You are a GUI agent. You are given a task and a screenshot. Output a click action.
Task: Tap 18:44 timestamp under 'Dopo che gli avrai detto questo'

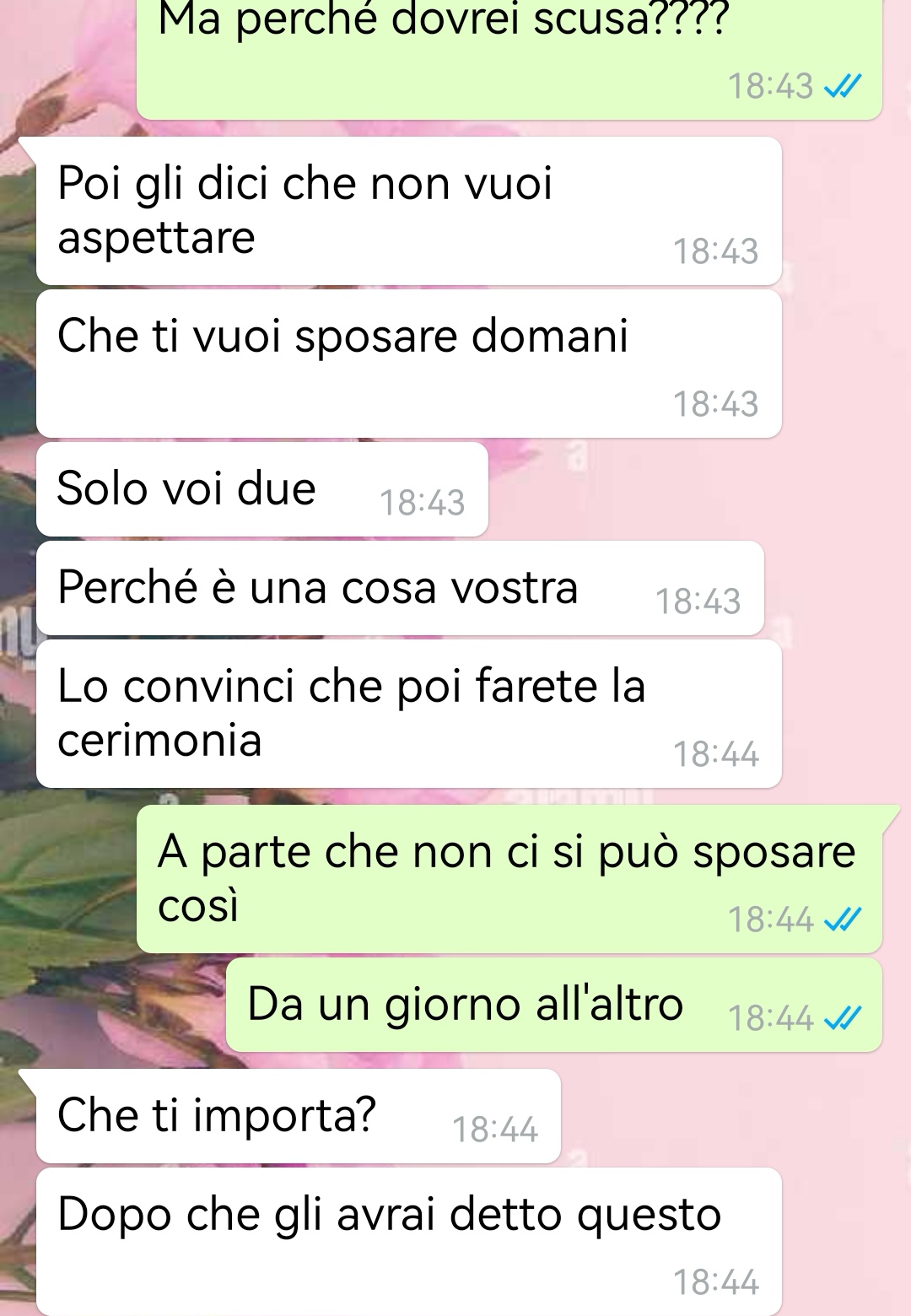point(715,1282)
